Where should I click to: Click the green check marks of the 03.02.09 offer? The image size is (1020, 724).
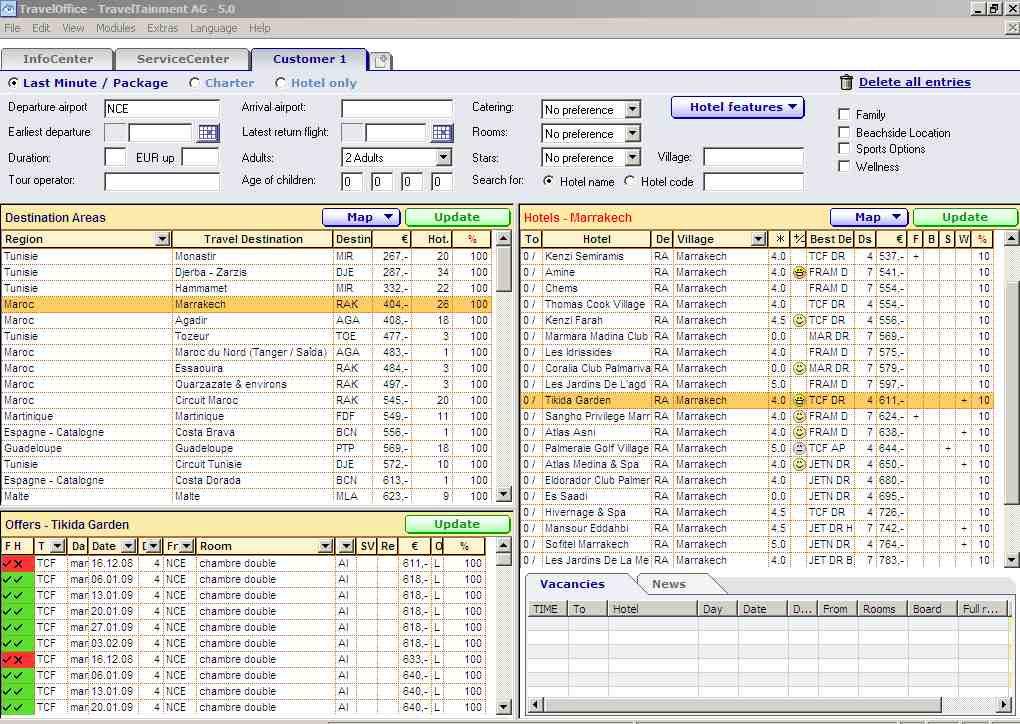tap(18, 643)
